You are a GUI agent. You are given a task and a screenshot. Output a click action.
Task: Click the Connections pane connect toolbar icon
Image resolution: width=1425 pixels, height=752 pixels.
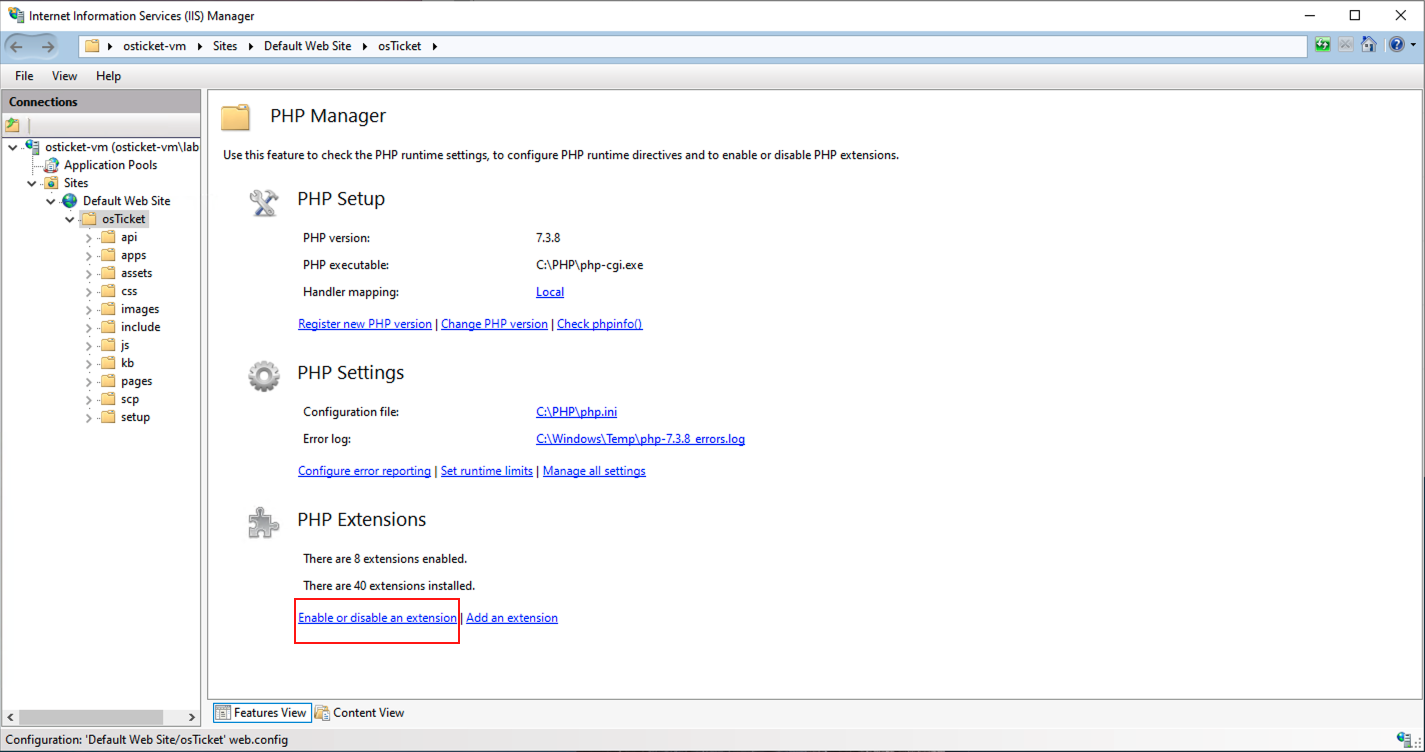(x=13, y=125)
